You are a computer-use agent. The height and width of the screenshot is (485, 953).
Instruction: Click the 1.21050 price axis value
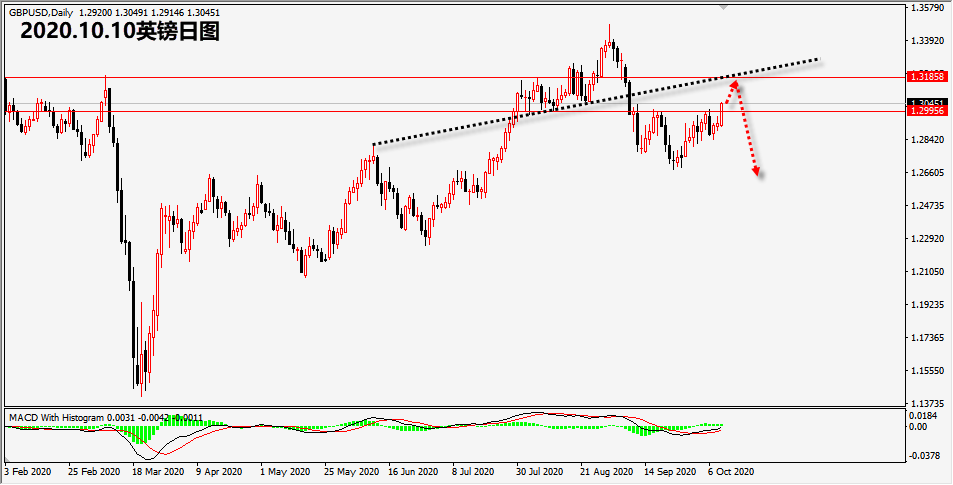coord(929,272)
